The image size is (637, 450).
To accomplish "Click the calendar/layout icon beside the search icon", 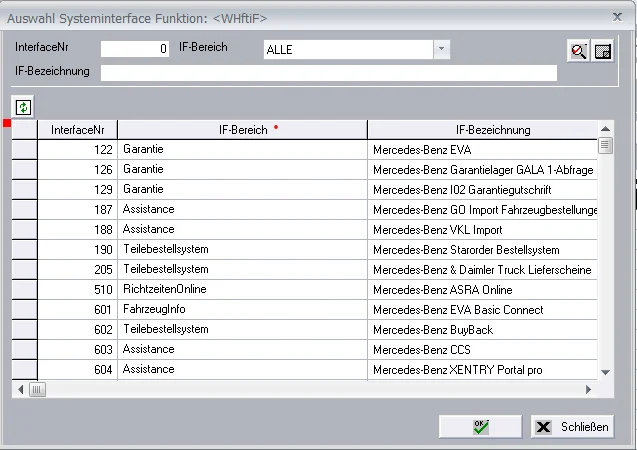I will (x=602, y=51).
